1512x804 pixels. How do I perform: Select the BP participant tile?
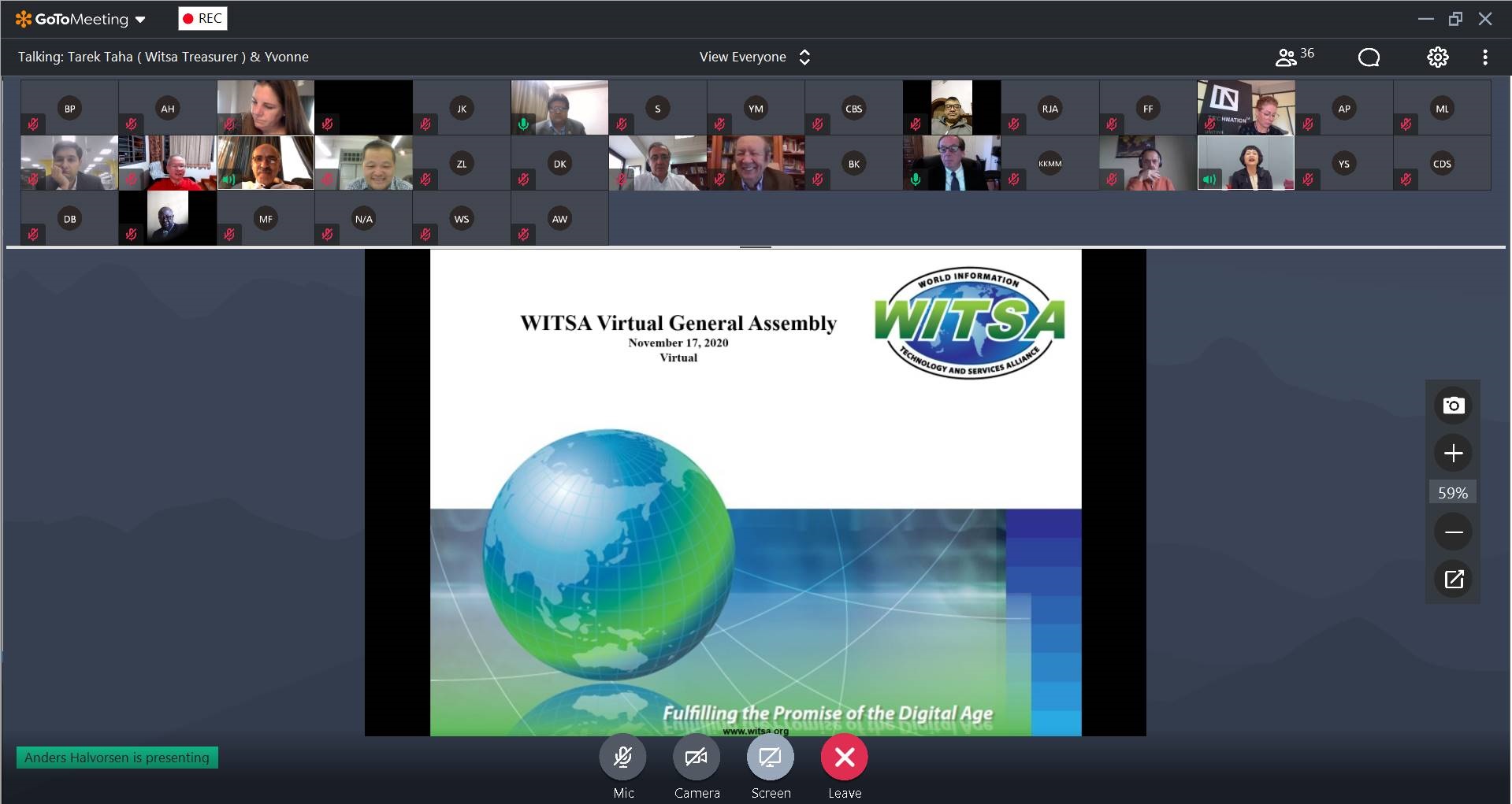coord(70,108)
